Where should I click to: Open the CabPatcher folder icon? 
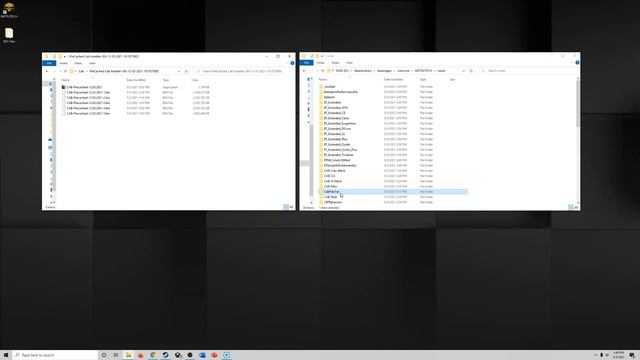321,191
